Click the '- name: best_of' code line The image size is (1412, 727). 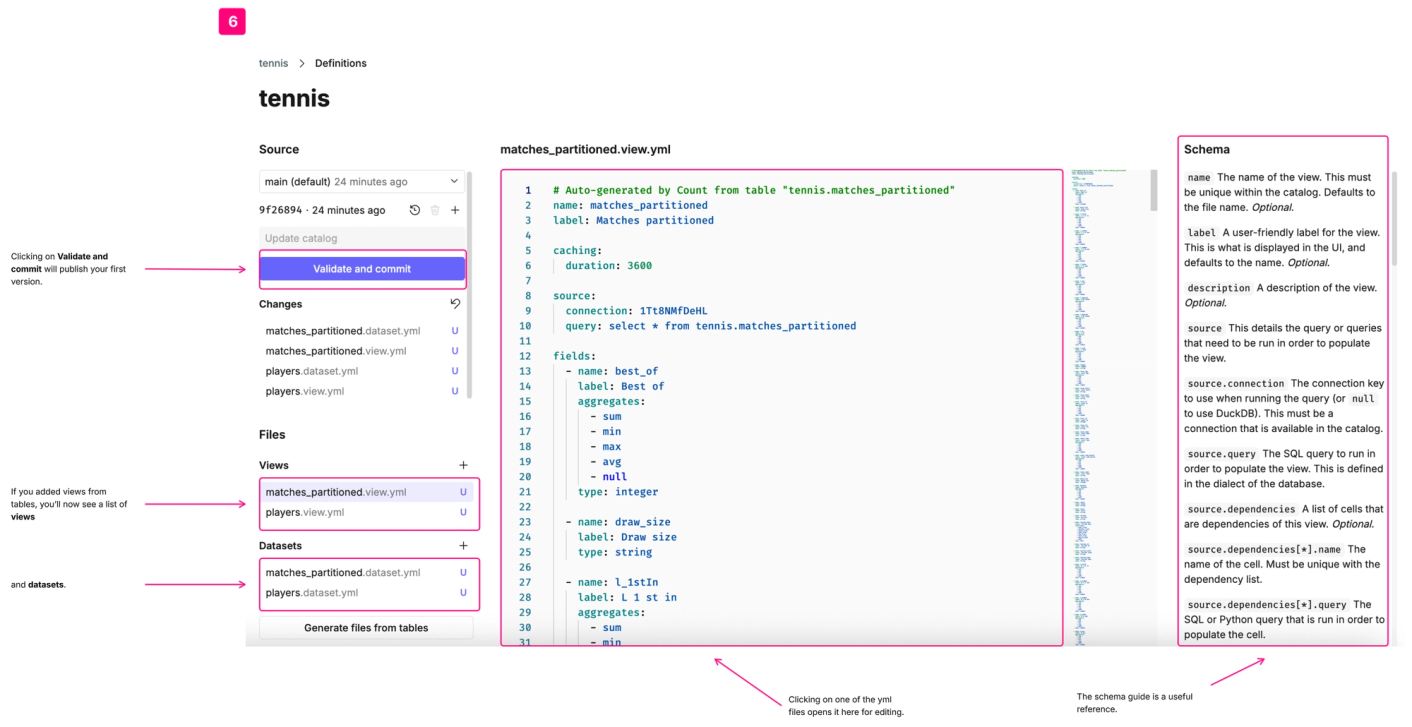point(612,371)
